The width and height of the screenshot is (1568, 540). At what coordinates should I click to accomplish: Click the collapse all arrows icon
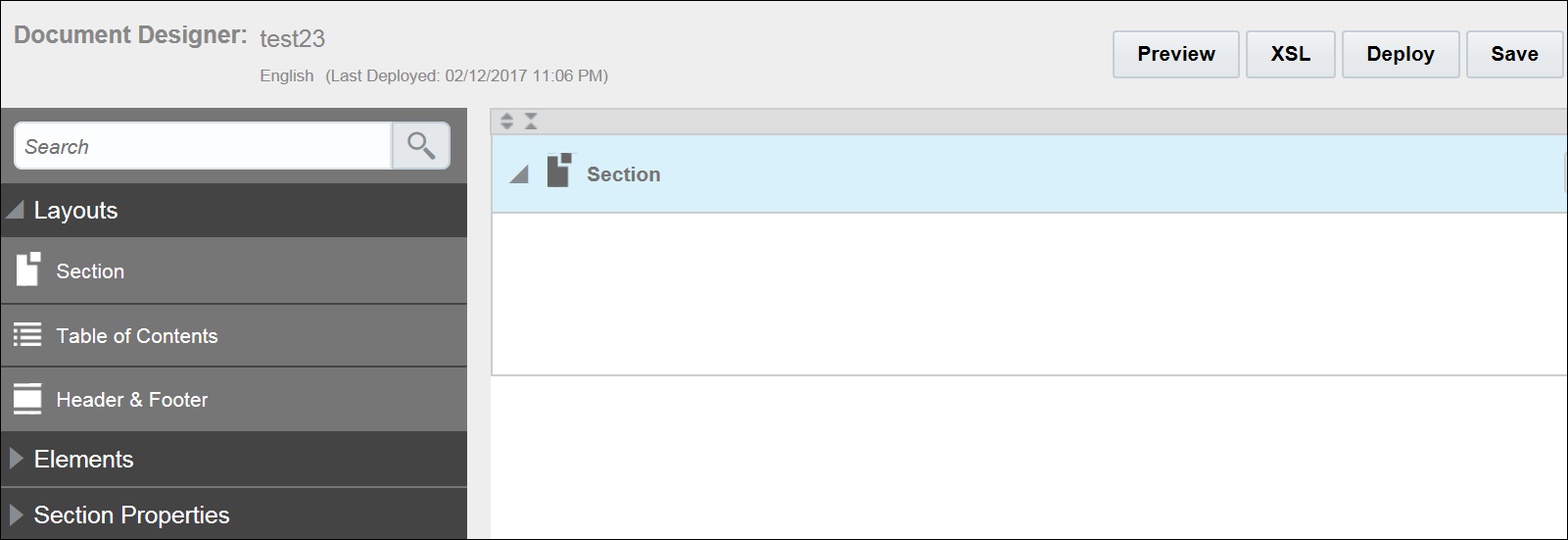(531, 122)
